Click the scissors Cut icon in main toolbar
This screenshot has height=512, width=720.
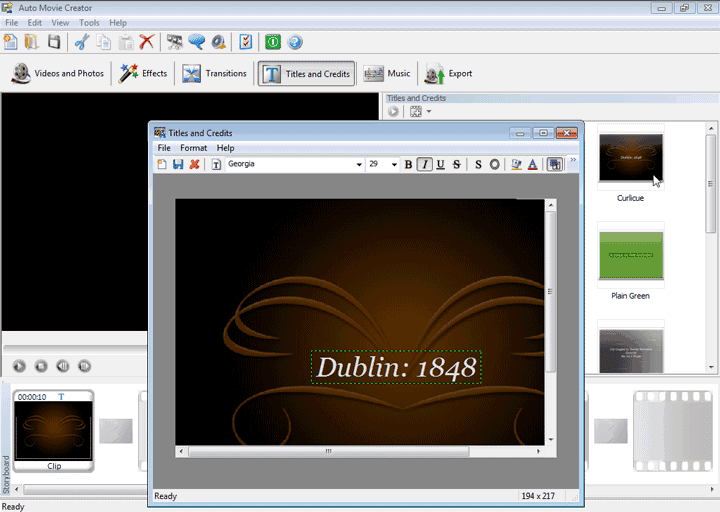(x=82, y=42)
